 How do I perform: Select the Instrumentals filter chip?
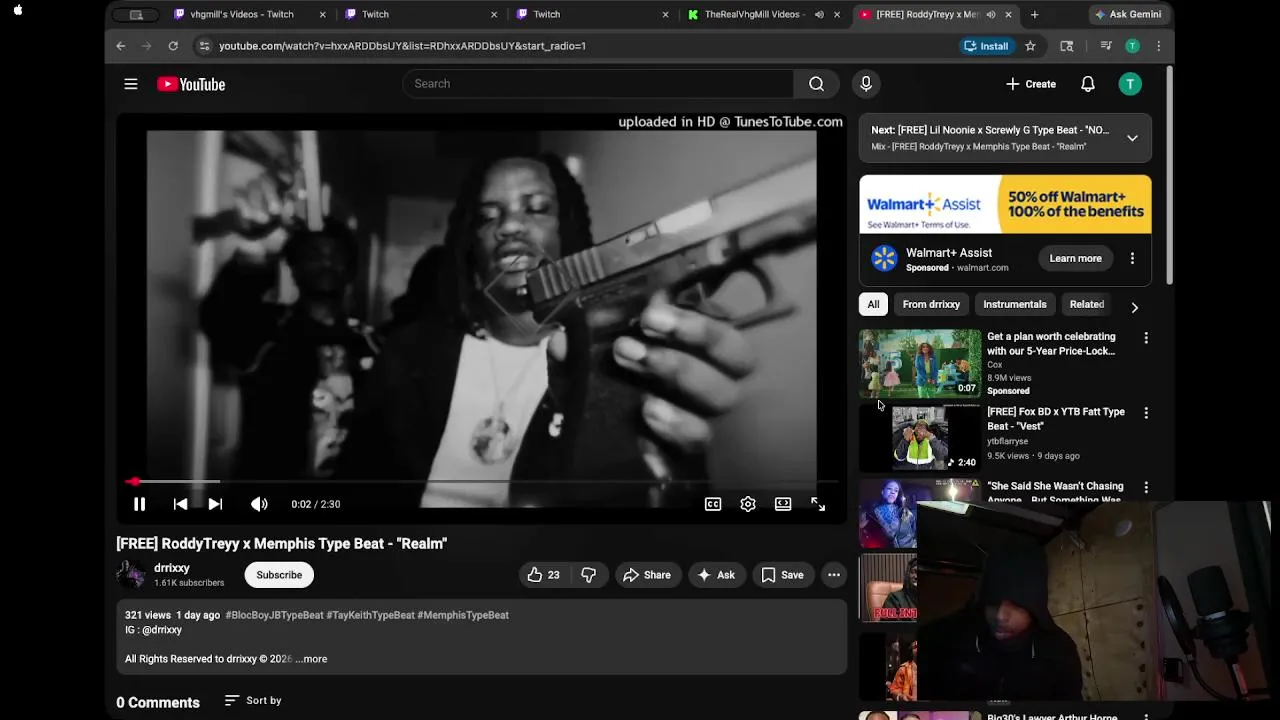(x=1014, y=305)
